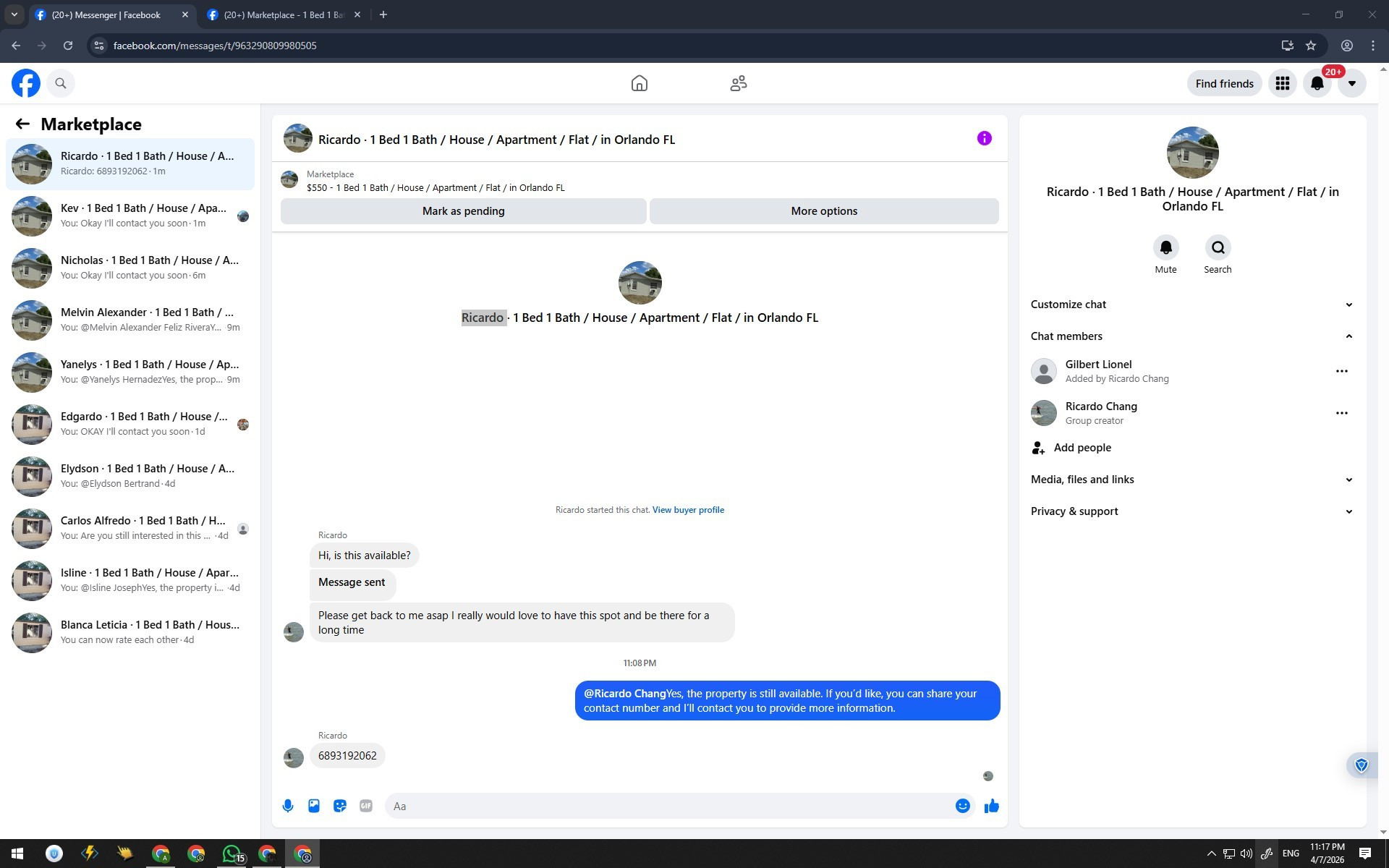Open a new browser tab

(x=383, y=14)
